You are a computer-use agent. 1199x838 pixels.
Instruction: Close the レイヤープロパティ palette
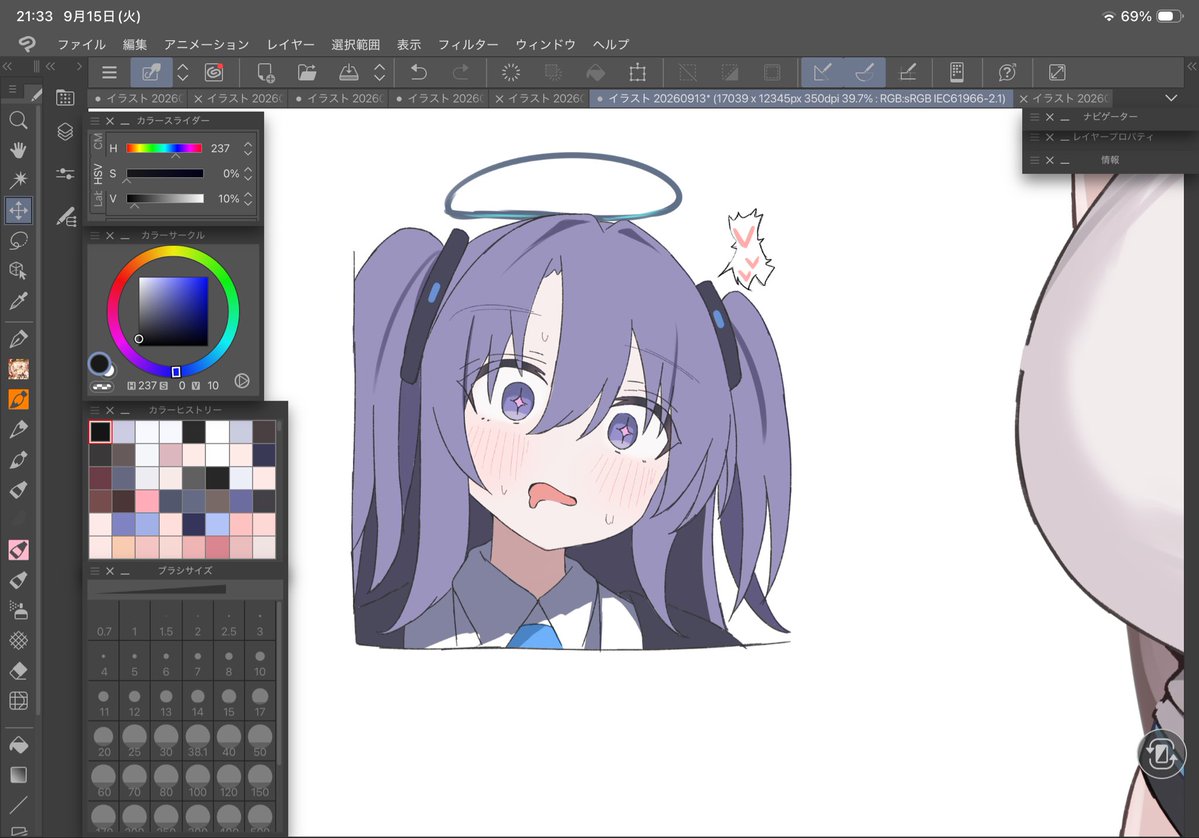tap(1050, 138)
